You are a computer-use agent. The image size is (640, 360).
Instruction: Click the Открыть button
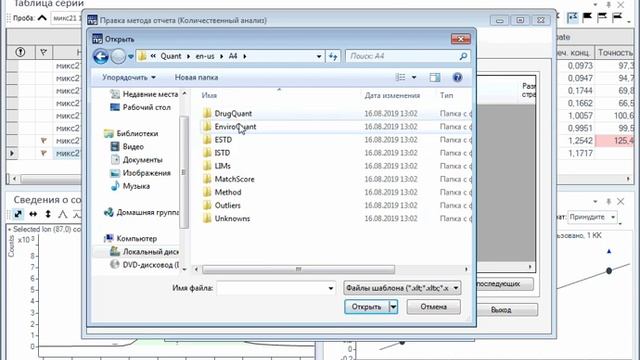[366, 307]
